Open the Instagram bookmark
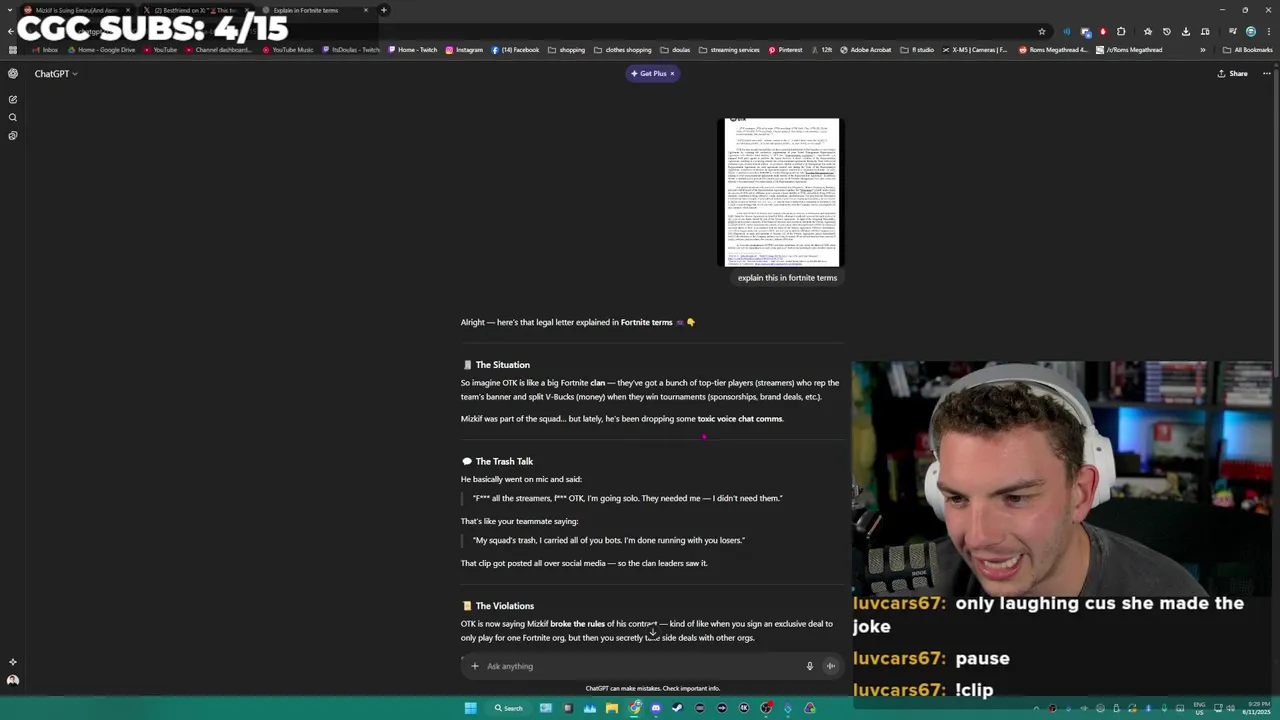Screen dimensions: 1280x720 click(464, 50)
